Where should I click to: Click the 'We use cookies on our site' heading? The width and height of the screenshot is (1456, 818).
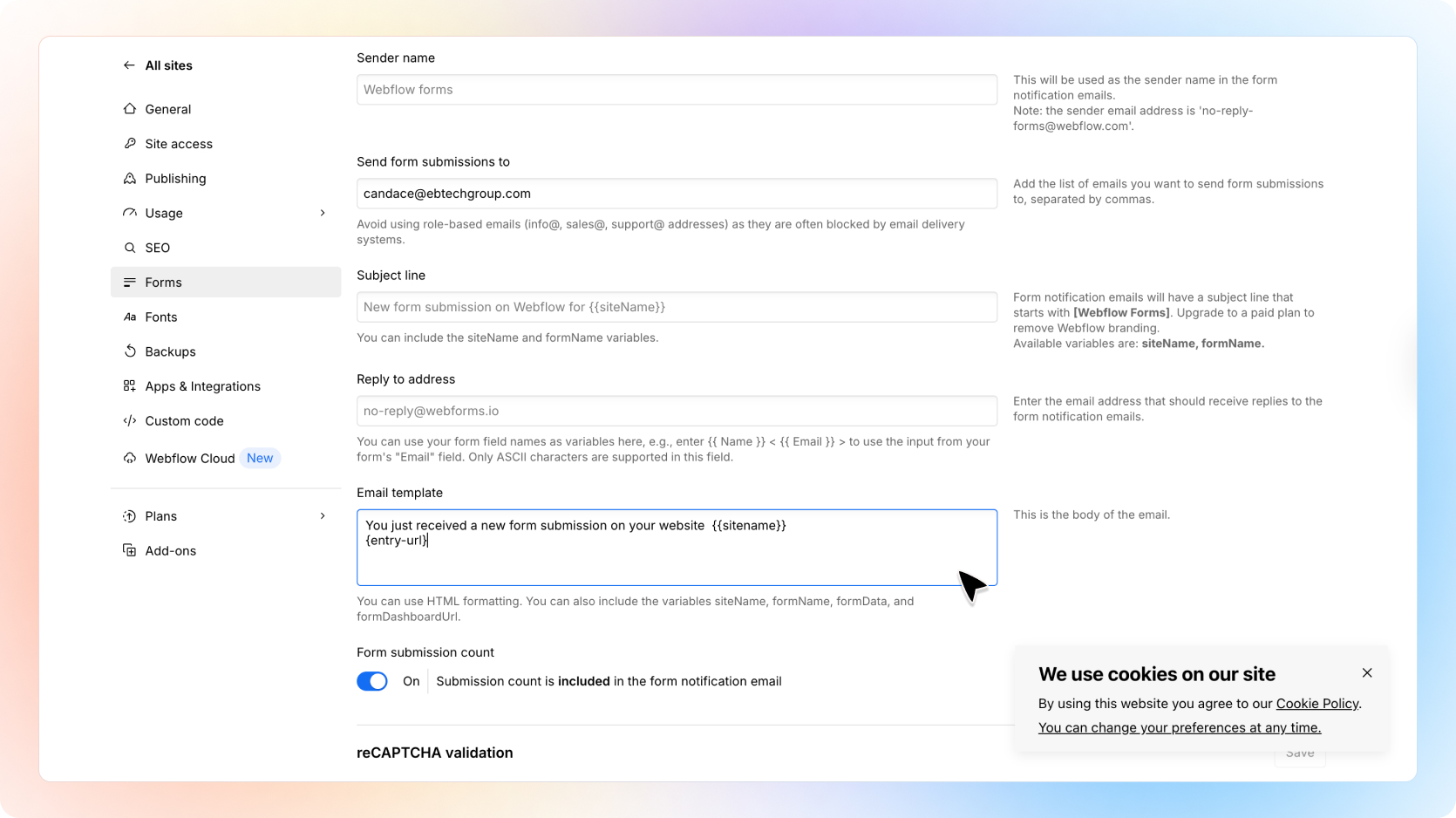pyautogui.click(x=1157, y=674)
